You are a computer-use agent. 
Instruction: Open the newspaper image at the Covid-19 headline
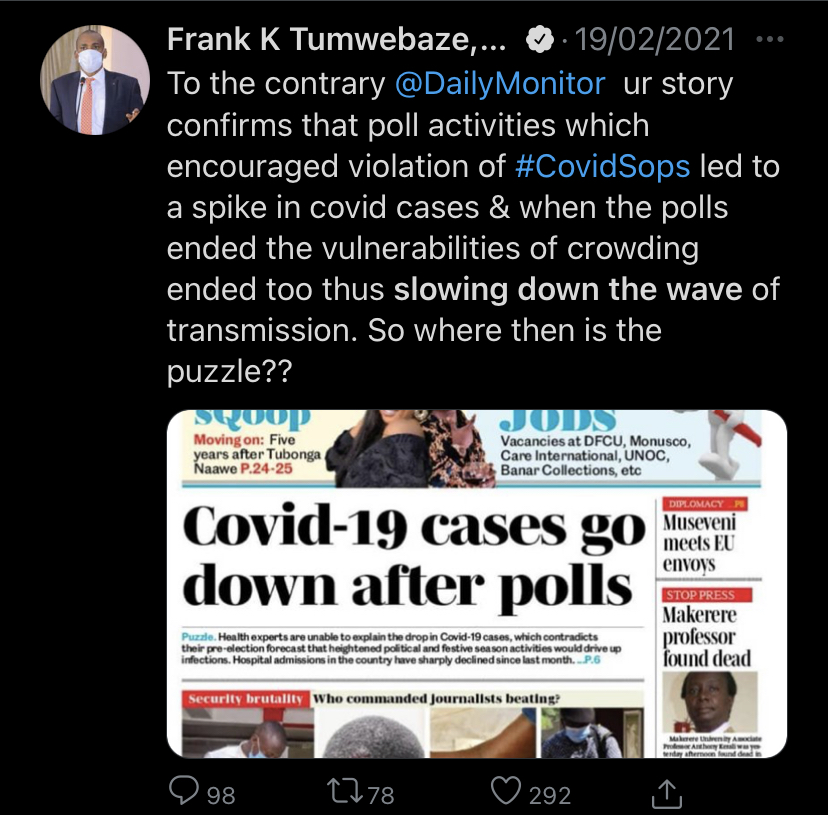[413, 557]
